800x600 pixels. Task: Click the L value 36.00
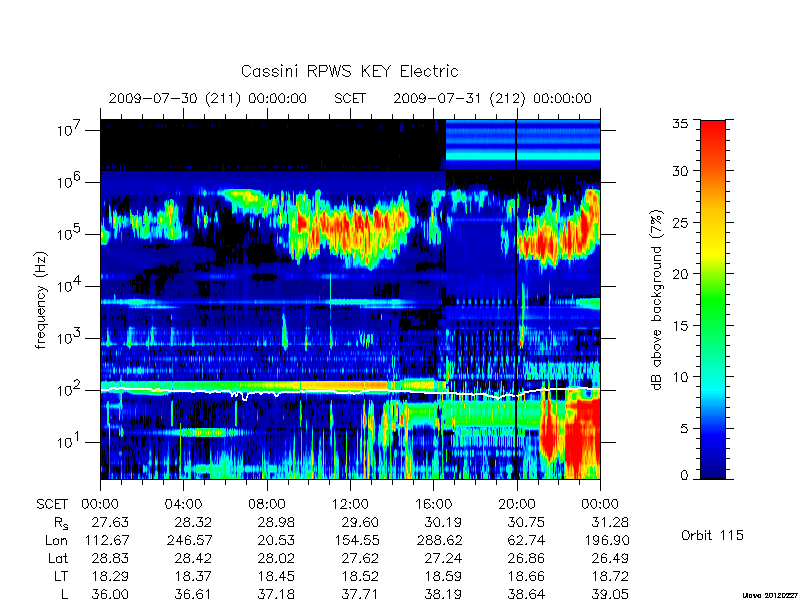coord(110,594)
